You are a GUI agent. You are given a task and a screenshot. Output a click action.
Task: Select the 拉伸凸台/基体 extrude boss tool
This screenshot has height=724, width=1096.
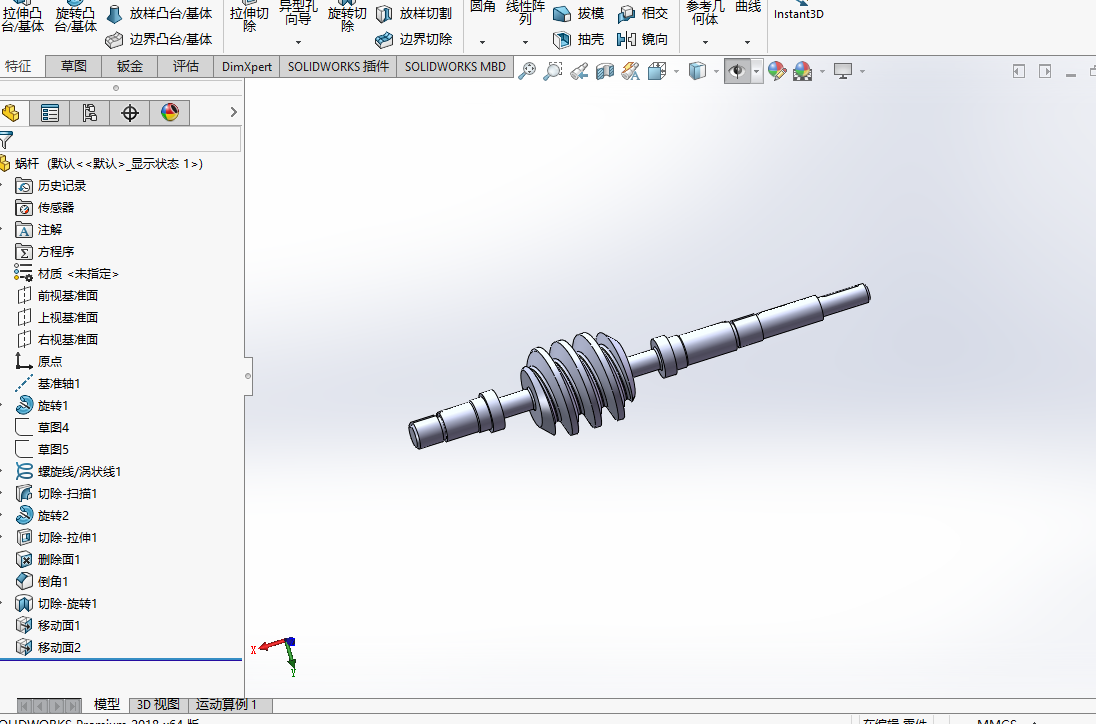click(x=23, y=17)
